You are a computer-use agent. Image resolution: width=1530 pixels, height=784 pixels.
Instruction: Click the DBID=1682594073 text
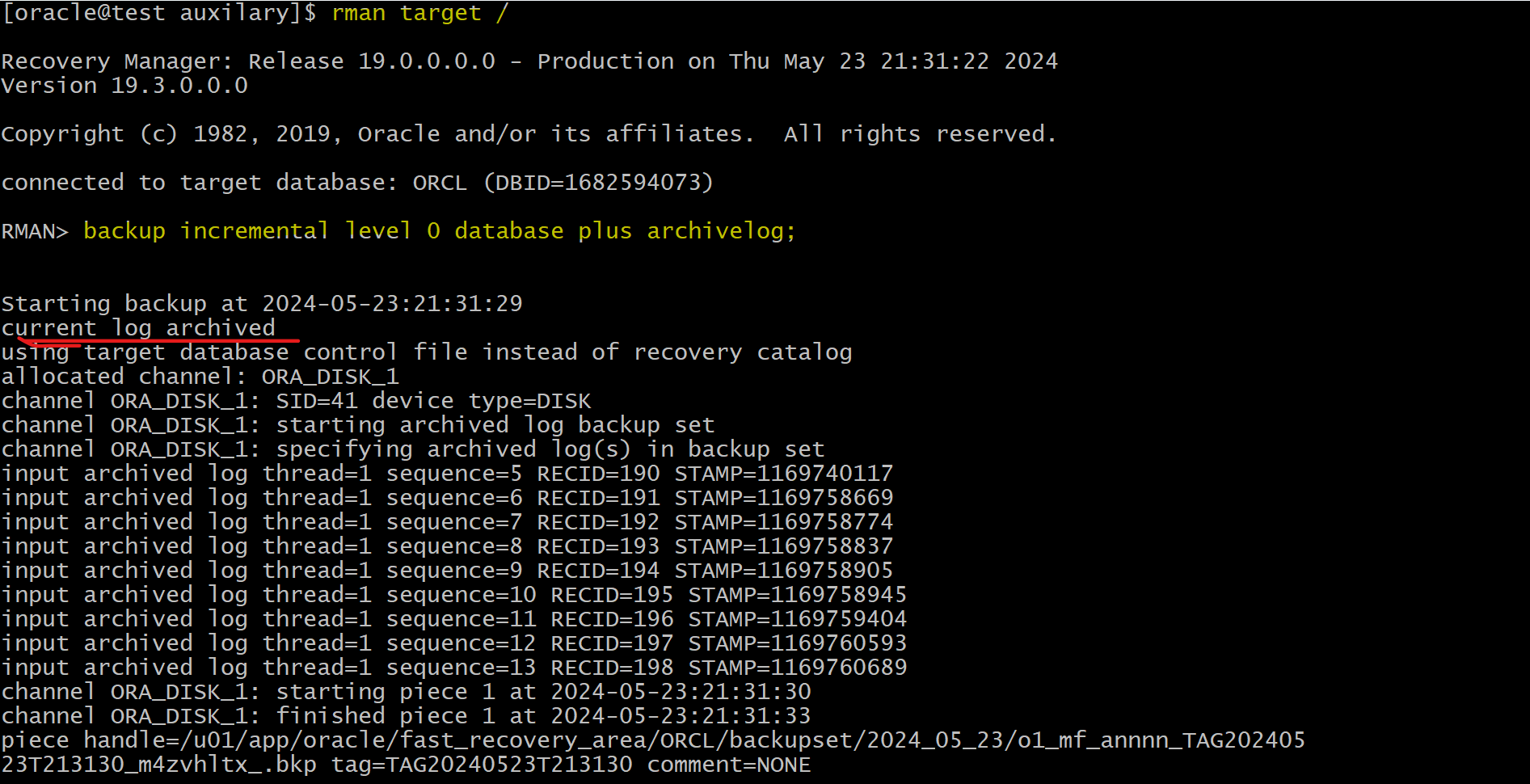599,183
